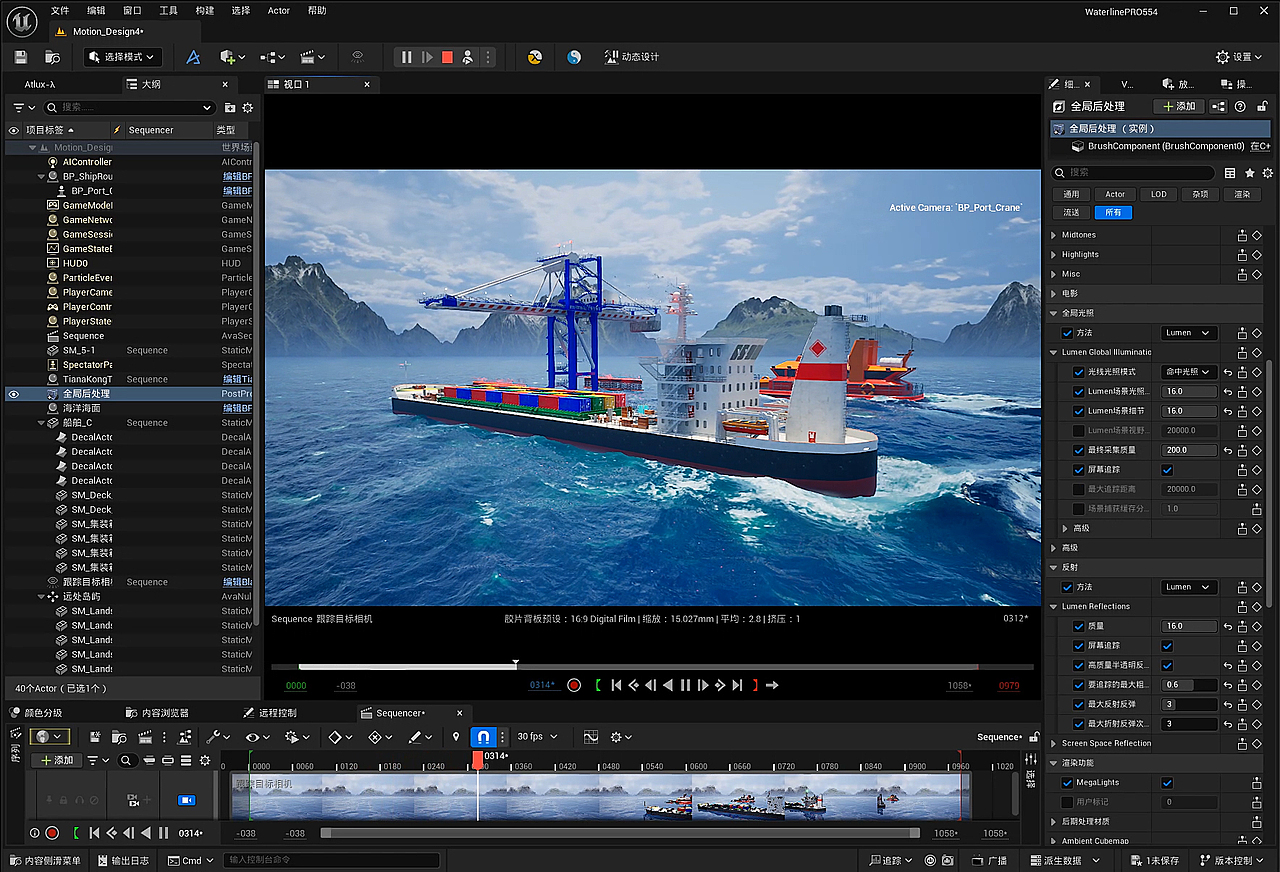Open the 内容侧滑菜单 content drawer
This screenshot has height=872, width=1280.
pyautogui.click(x=46, y=860)
